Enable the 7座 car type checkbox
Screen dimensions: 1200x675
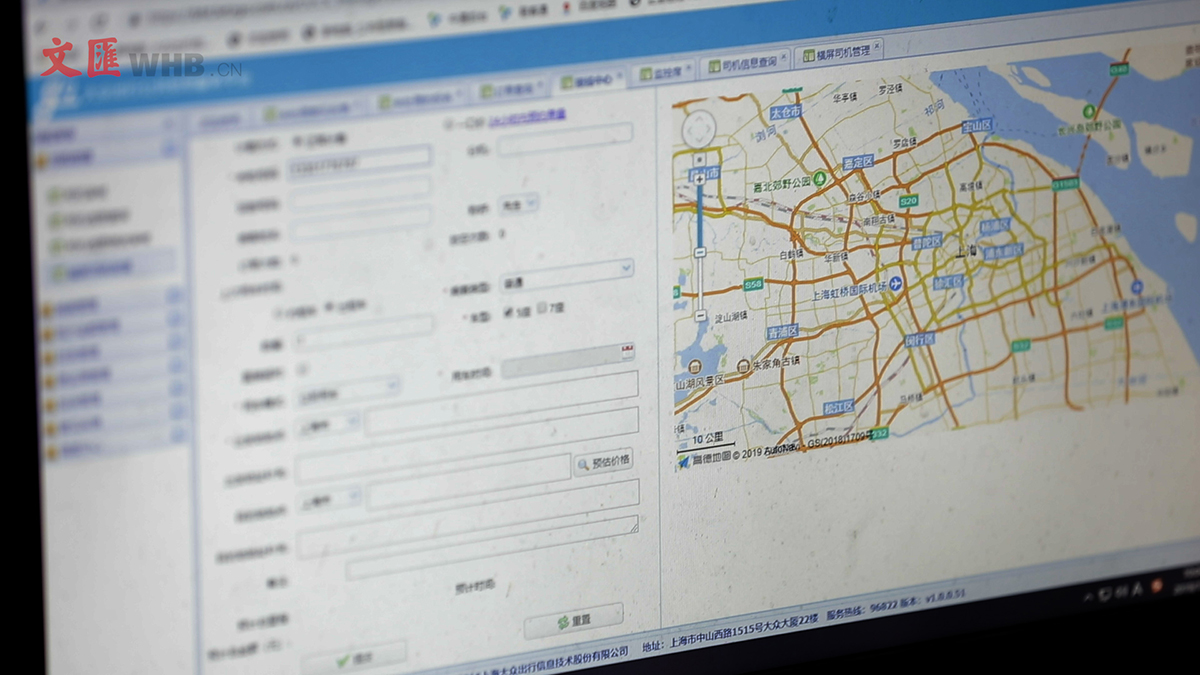(543, 309)
